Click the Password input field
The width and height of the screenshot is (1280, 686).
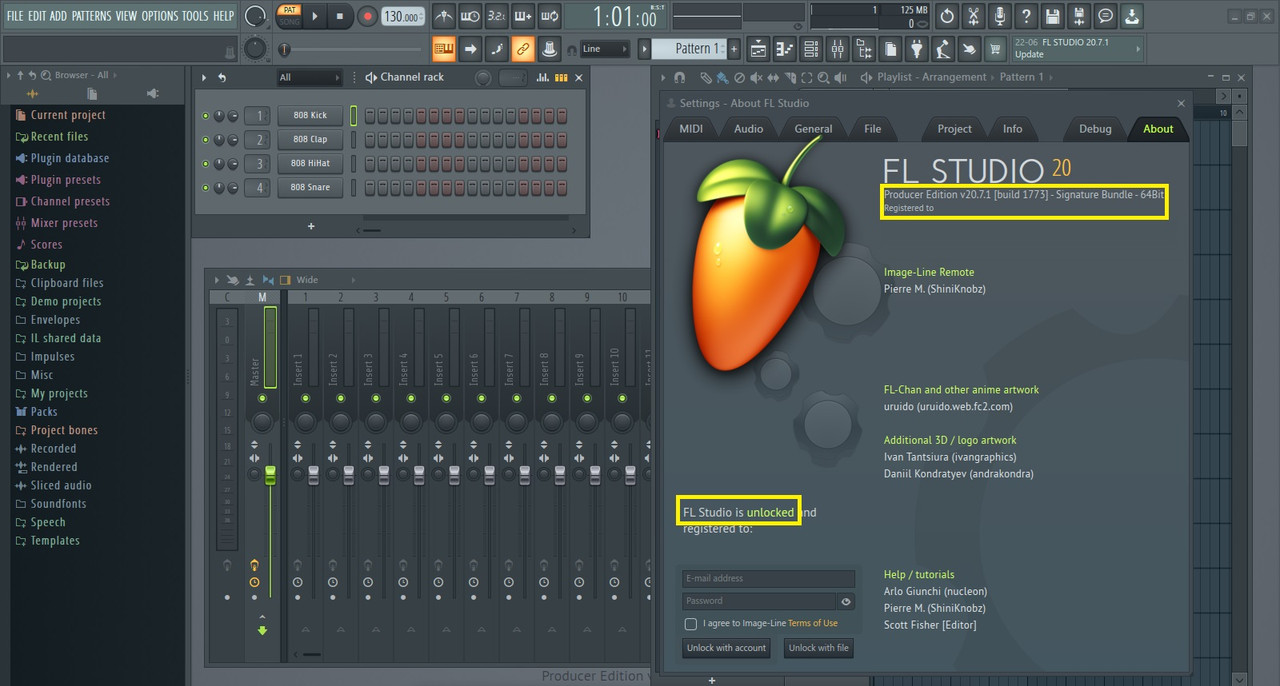(x=759, y=601)
